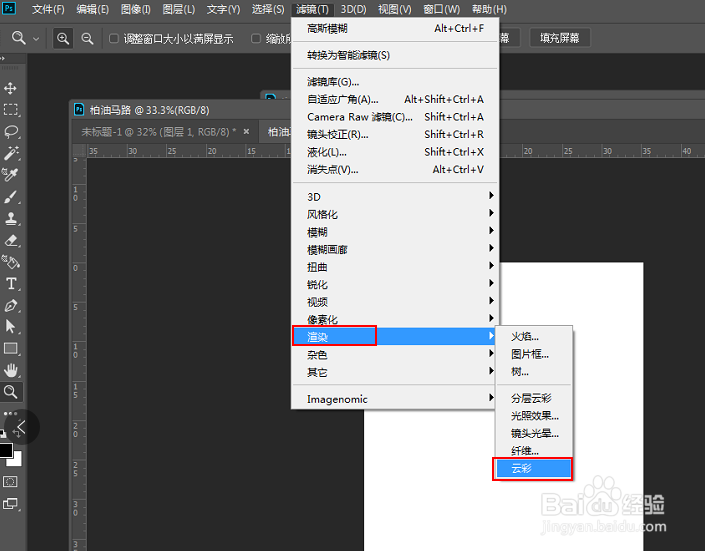Select the Path Selection tool
The image size is (705, 551).
(10, 327)
